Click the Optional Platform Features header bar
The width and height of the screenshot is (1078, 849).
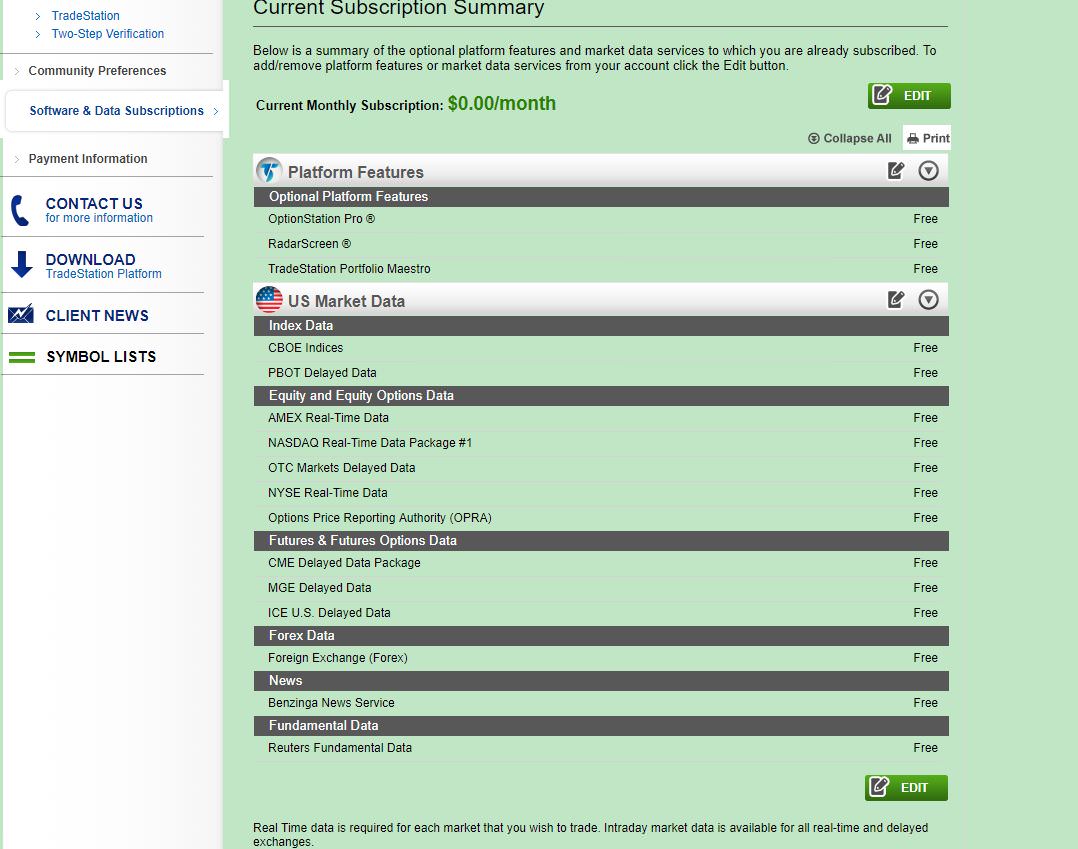click(x=601, y=197)
